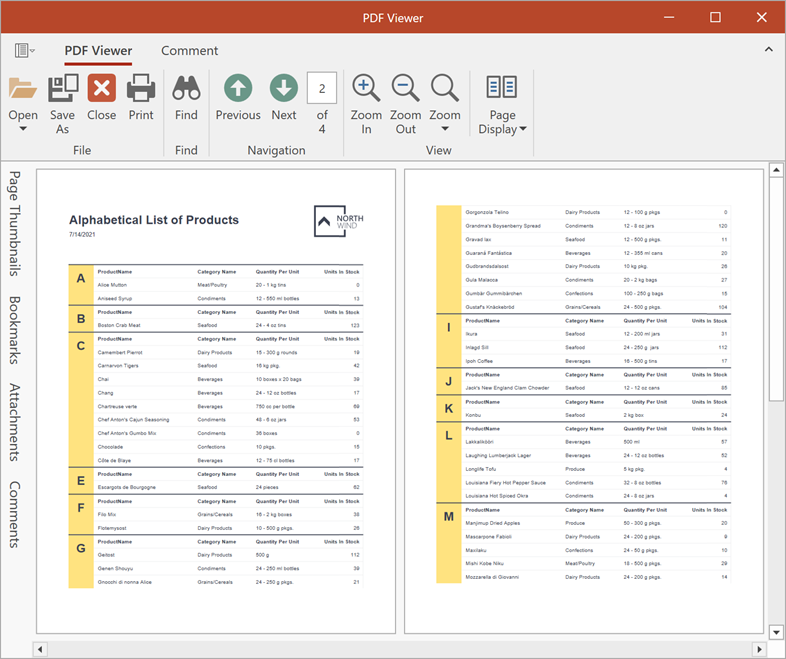
Task: Click the Mozzarella di Giovanni entry
Action: pyautogui.click(x=492, y=577)
